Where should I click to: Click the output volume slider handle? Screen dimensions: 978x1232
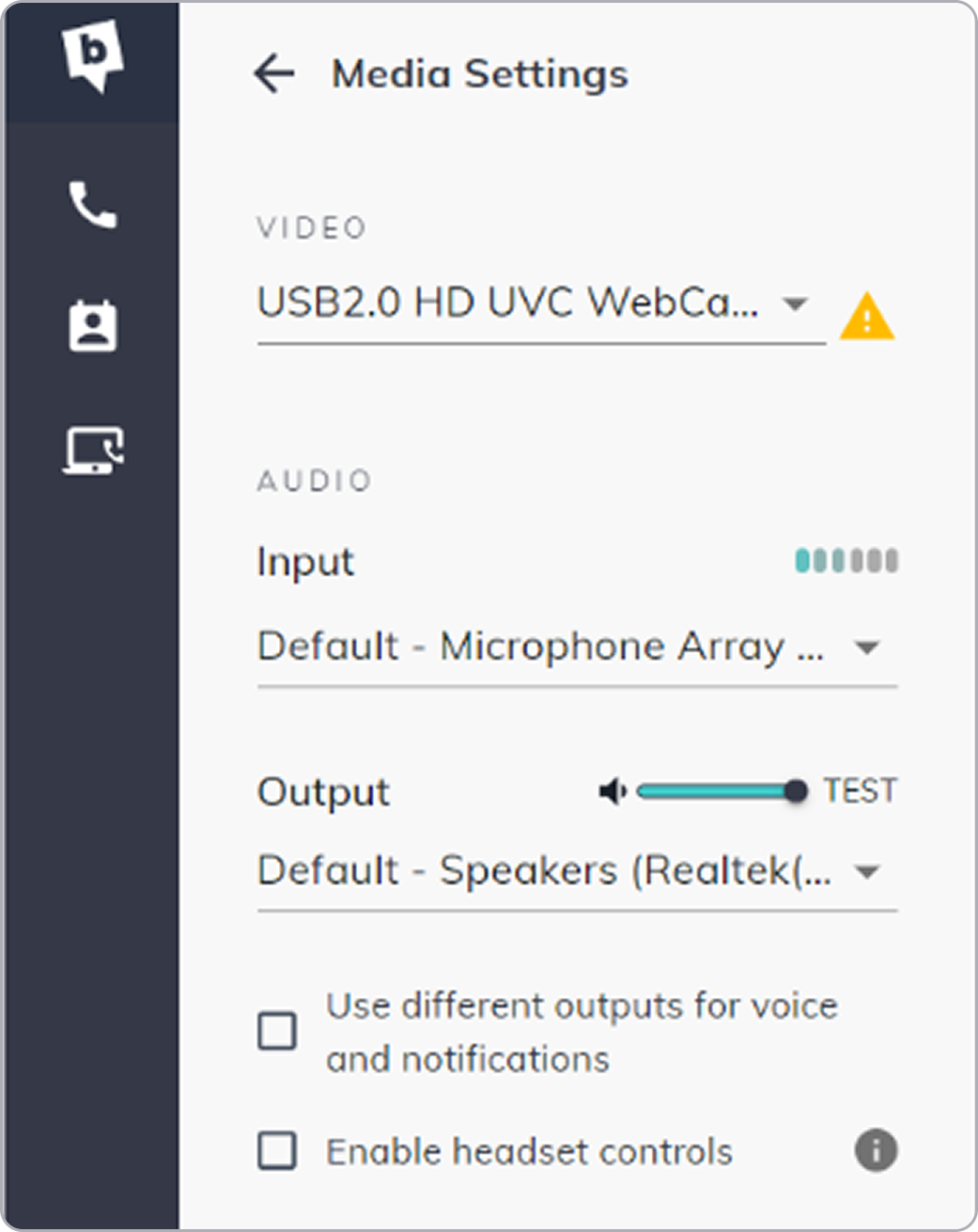click(796, 791)
